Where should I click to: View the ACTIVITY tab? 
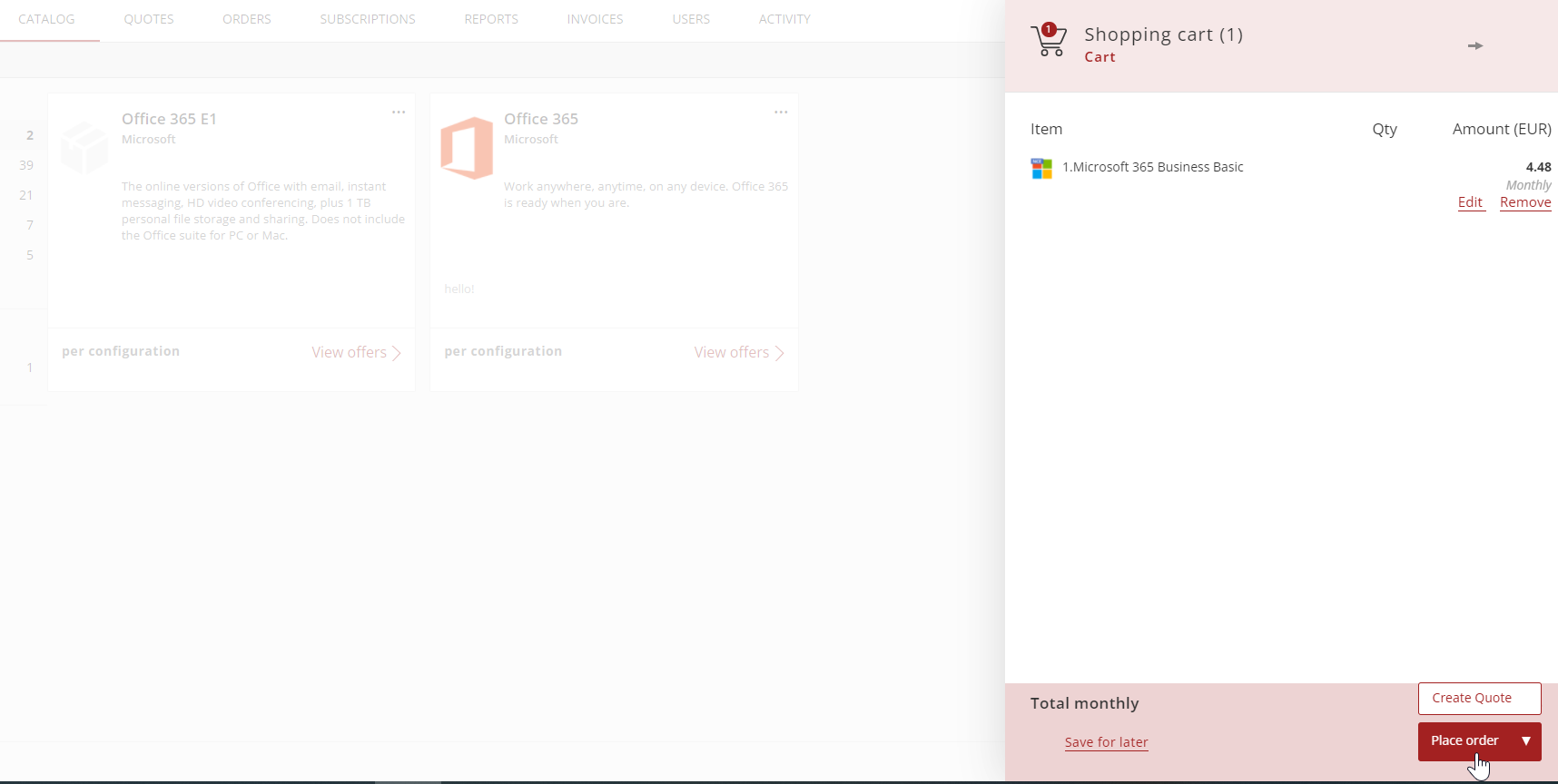click(784, 19)
